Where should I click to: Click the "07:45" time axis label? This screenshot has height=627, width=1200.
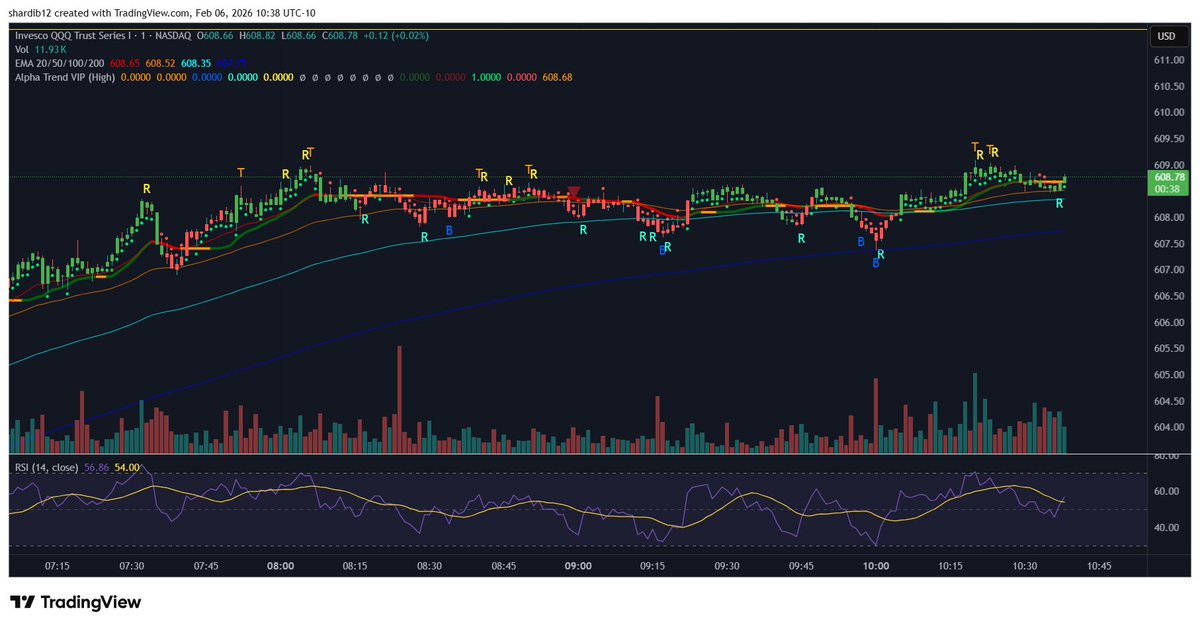(x=206, y=565)
